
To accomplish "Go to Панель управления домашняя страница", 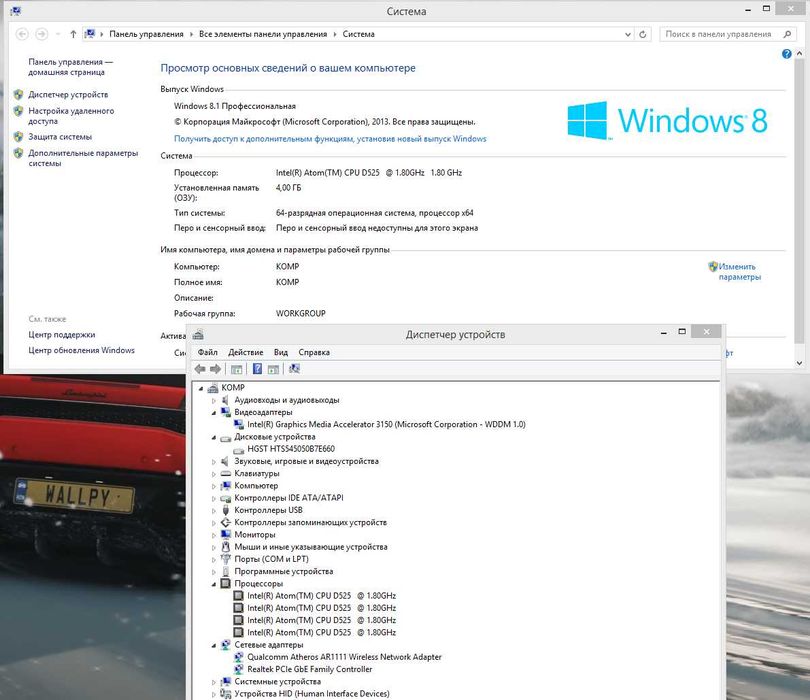I will (71, 67).
